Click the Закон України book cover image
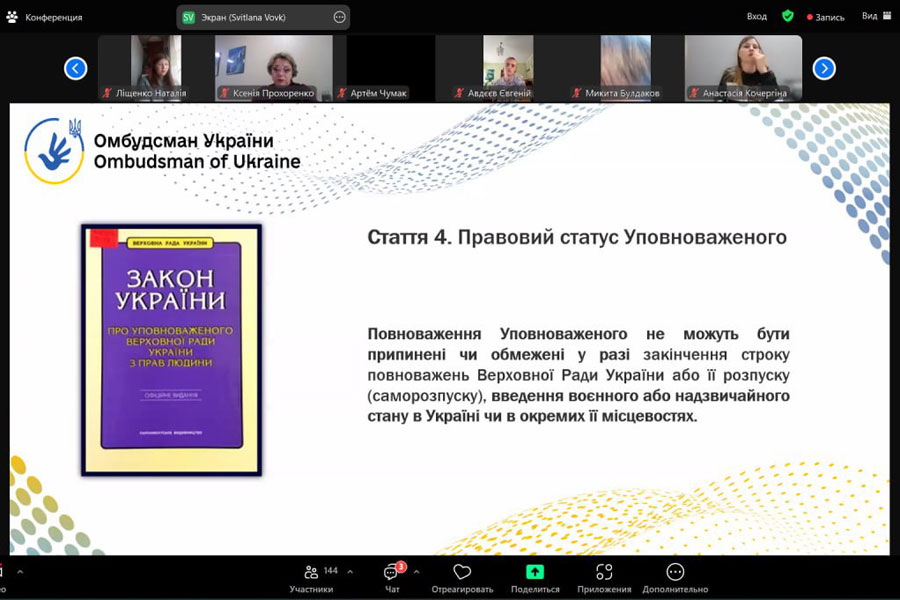 click(172, 350)
